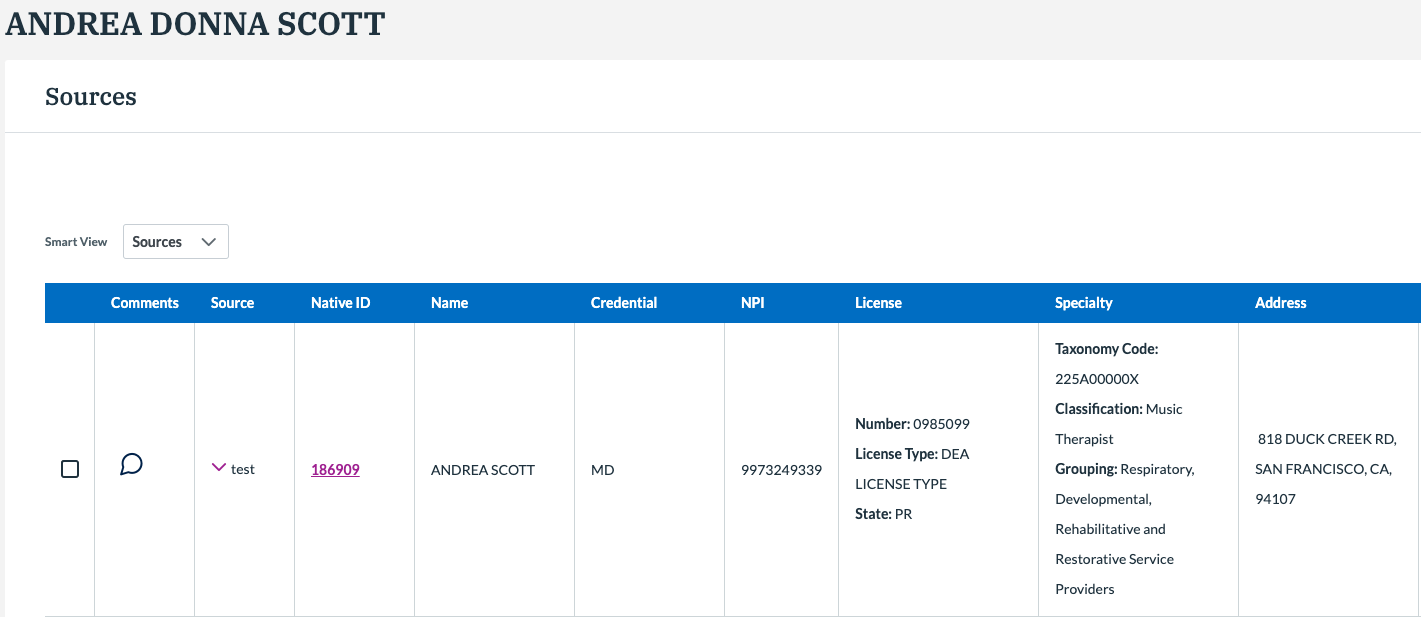
Task: Select the ANDREA SCOTT name cell
Action: point(483,470)
